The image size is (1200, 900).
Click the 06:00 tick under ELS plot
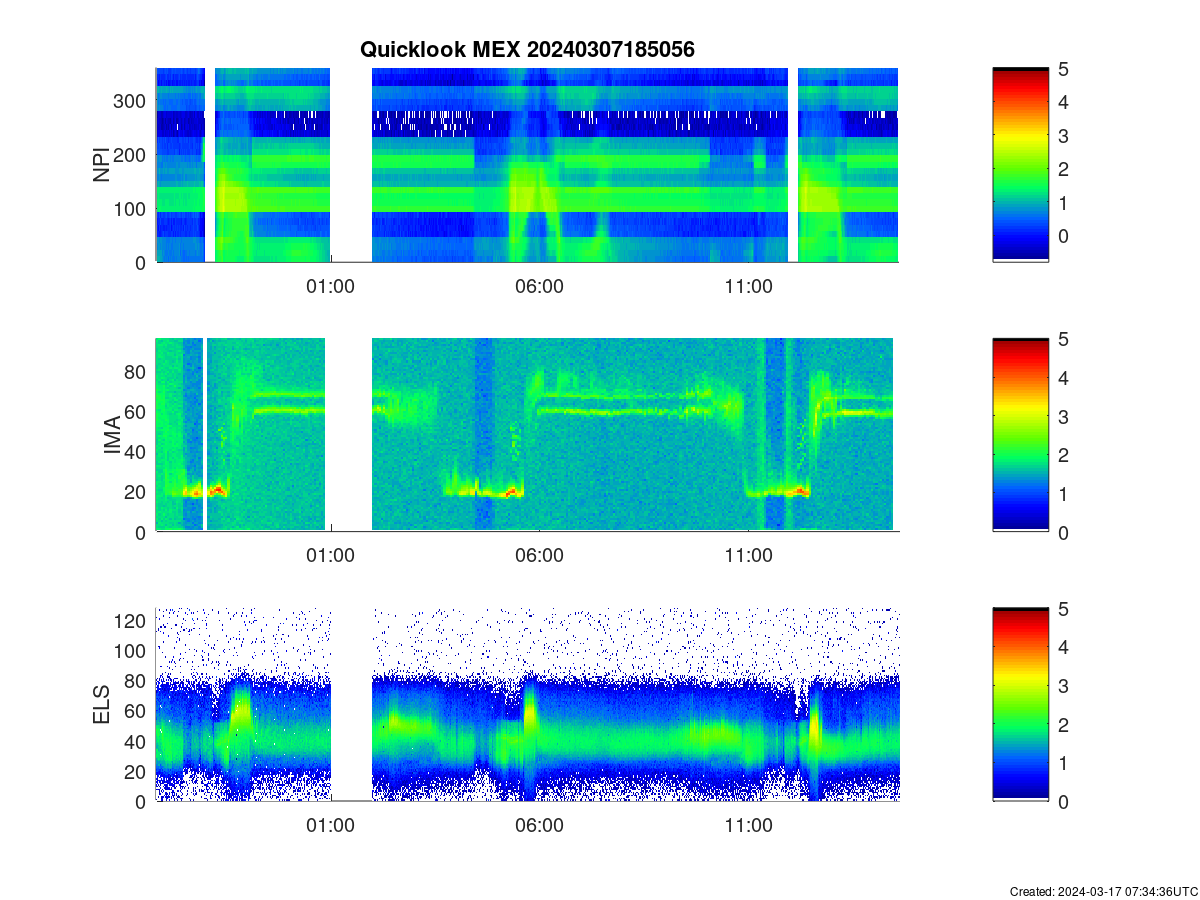[x=539, y=825]
